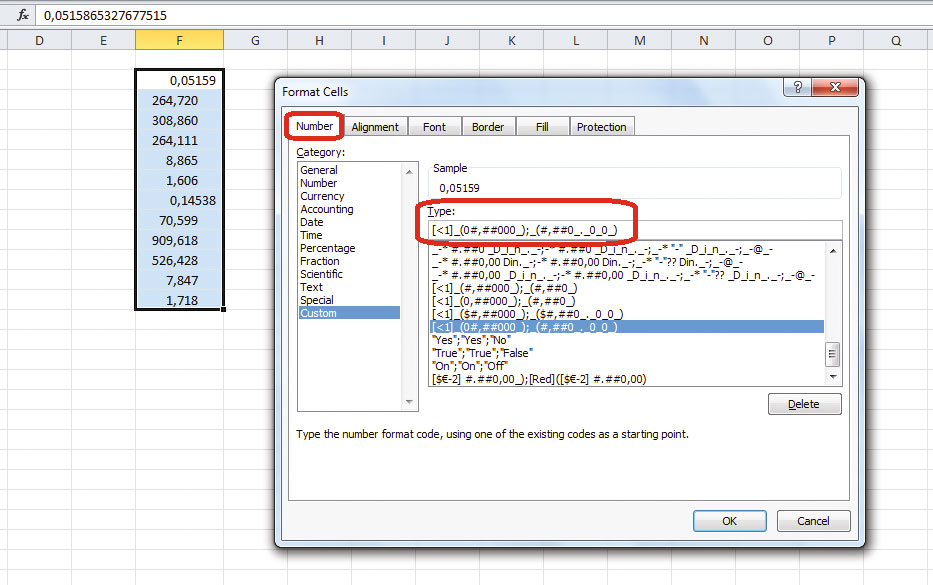This screenshot has height=585, width=933.
Task: Open the Font tab
Action: click(434, 126)
